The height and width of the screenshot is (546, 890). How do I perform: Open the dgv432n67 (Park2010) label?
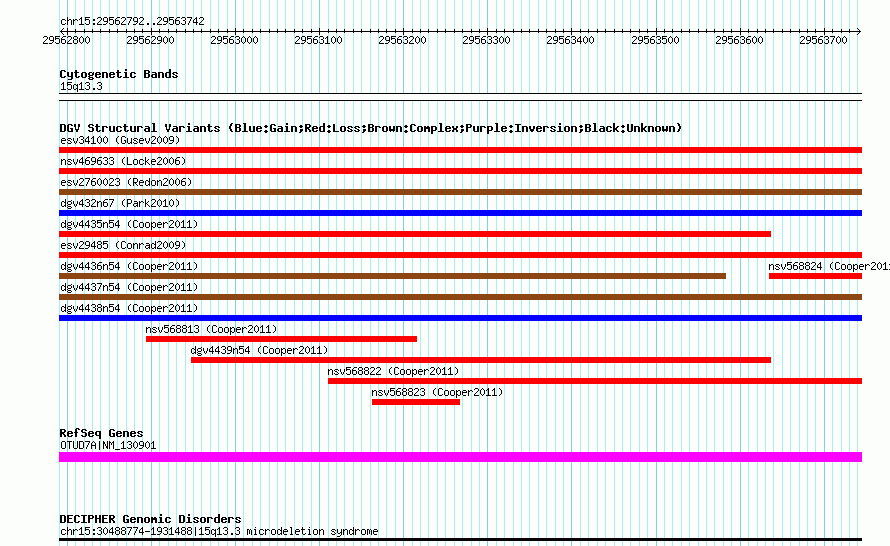[120, 203]
